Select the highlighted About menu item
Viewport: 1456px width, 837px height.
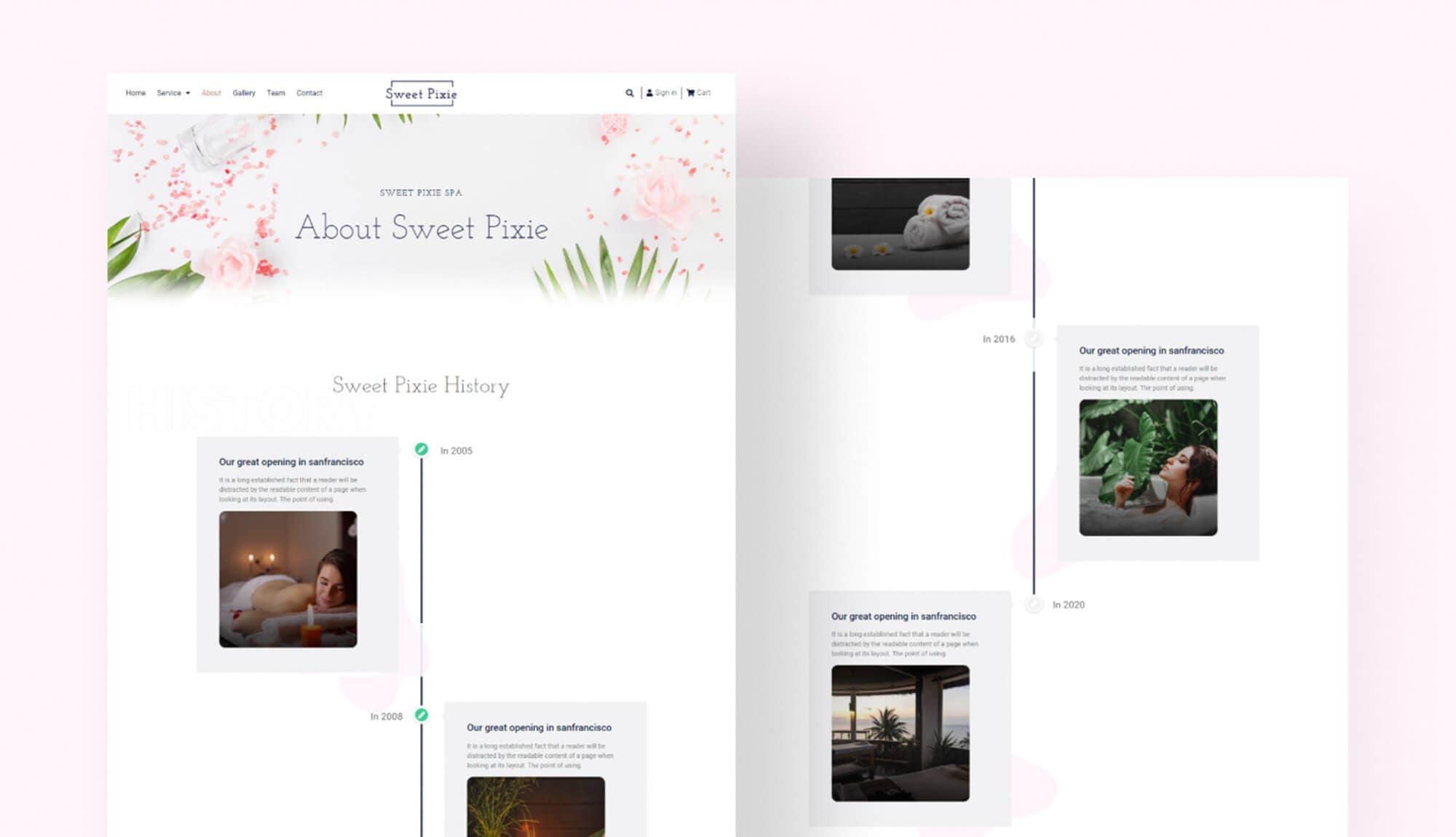[x=211, y=93]
